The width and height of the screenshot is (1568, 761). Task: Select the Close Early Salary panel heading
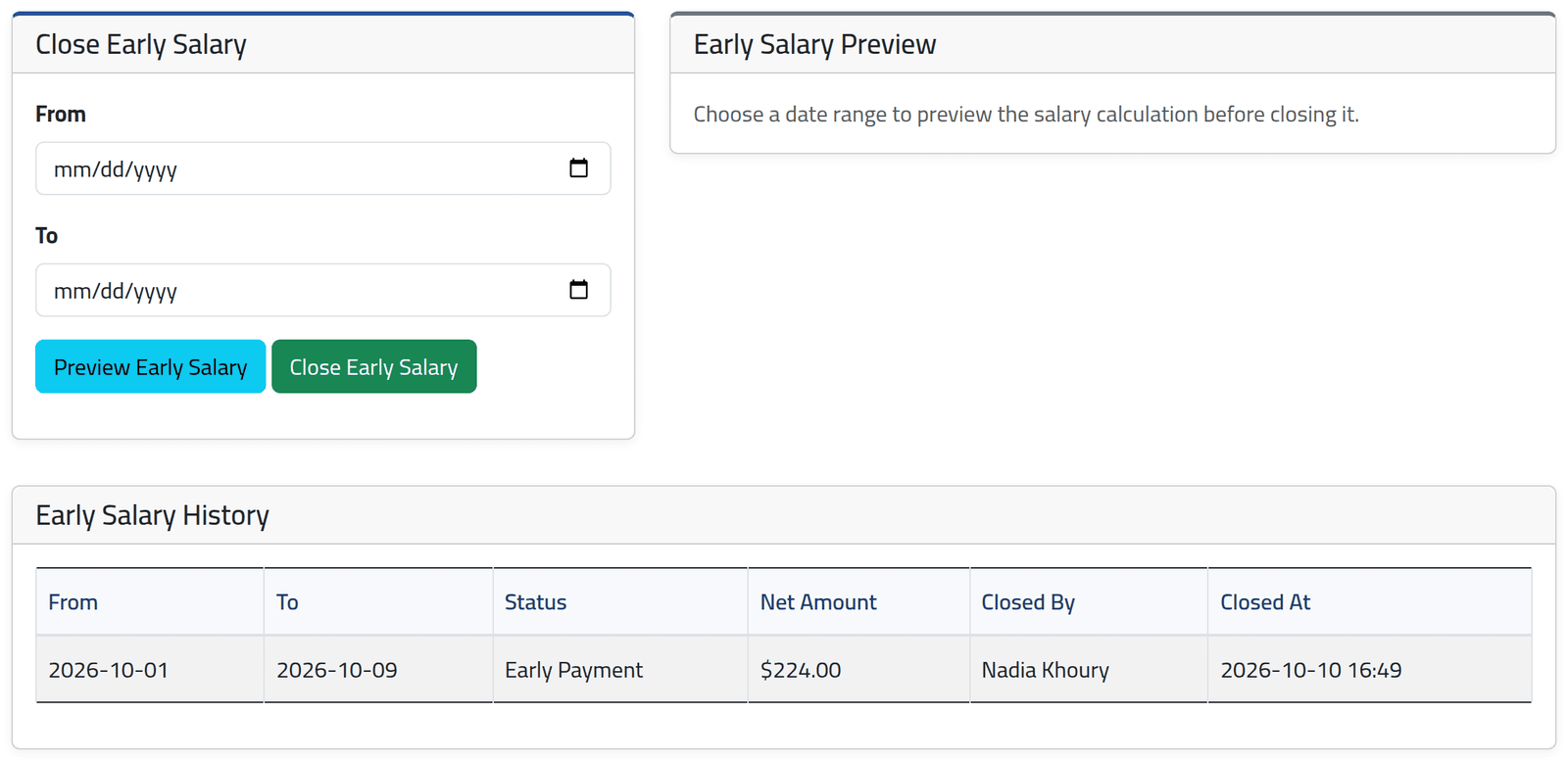coord(140,44)
